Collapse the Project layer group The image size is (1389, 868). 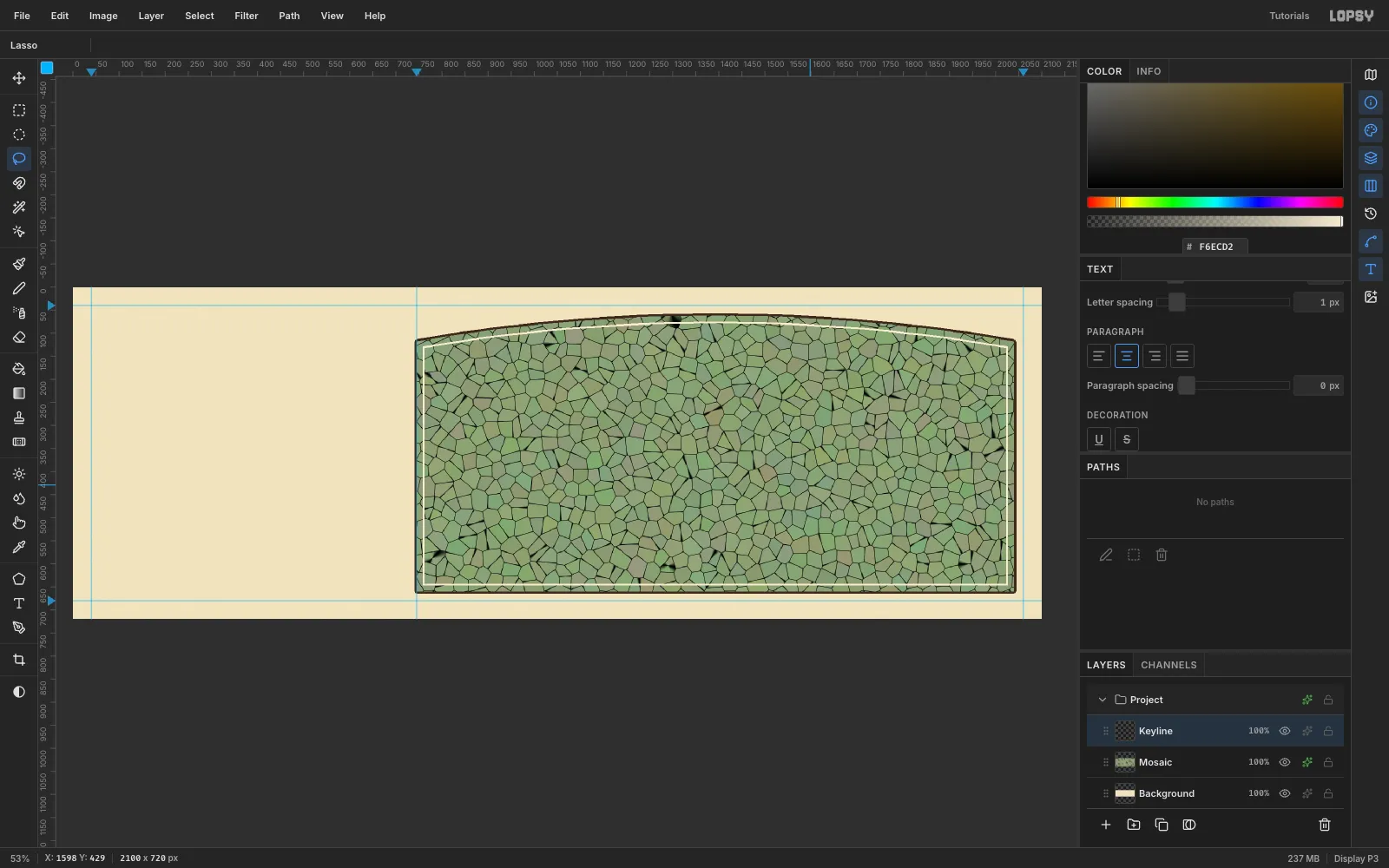coord(1103,700)
